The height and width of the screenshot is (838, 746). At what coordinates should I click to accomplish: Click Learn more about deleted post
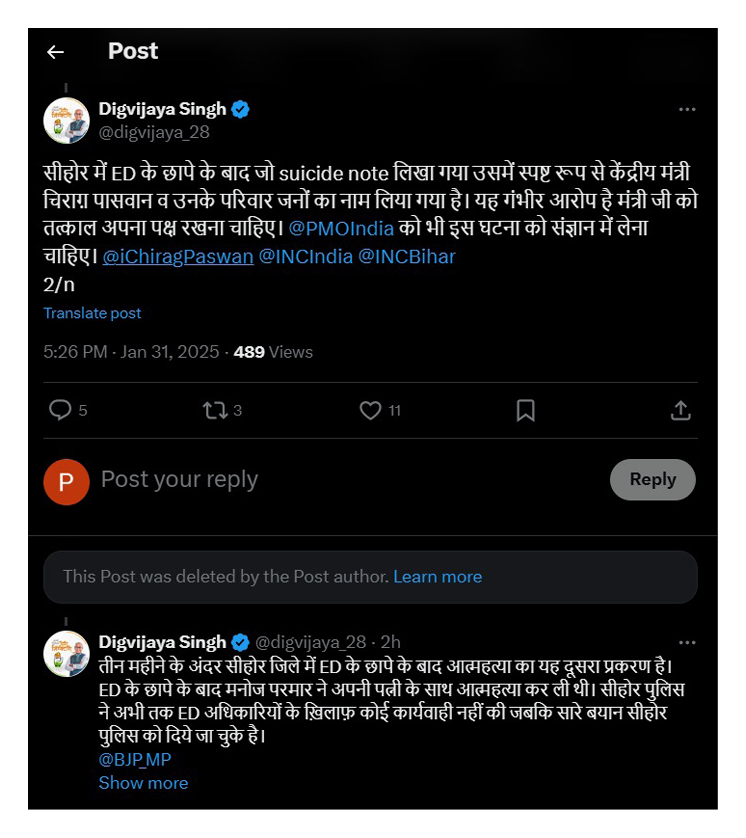click(x=437, y=577)
